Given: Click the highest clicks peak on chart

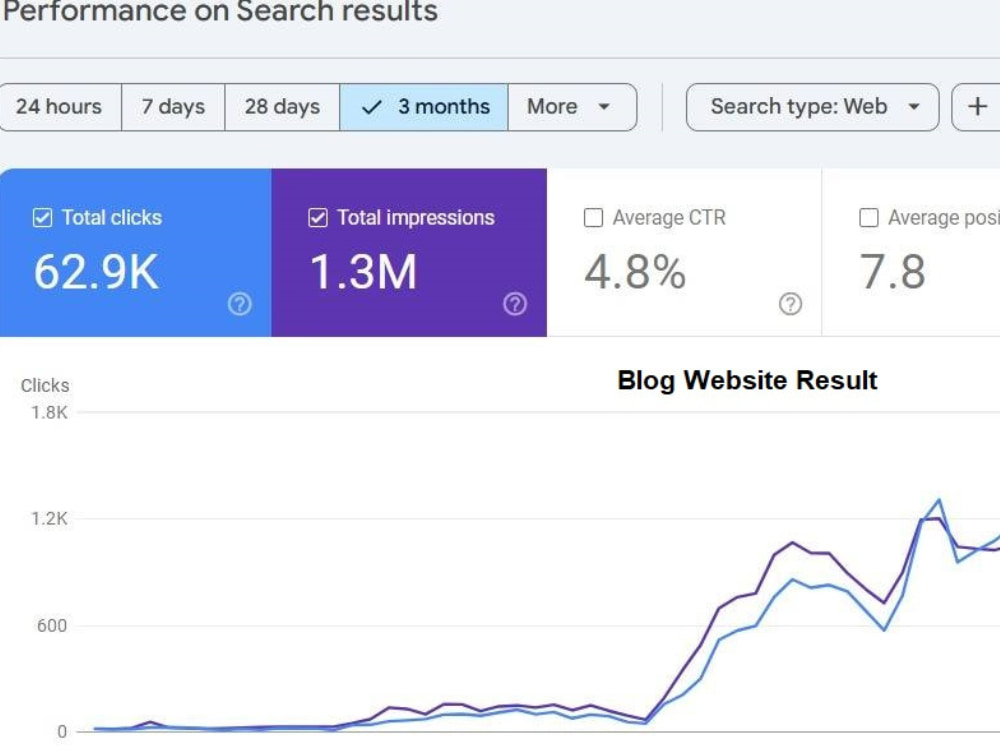Looking at the screenshot, I should click(x=939, y=500).
